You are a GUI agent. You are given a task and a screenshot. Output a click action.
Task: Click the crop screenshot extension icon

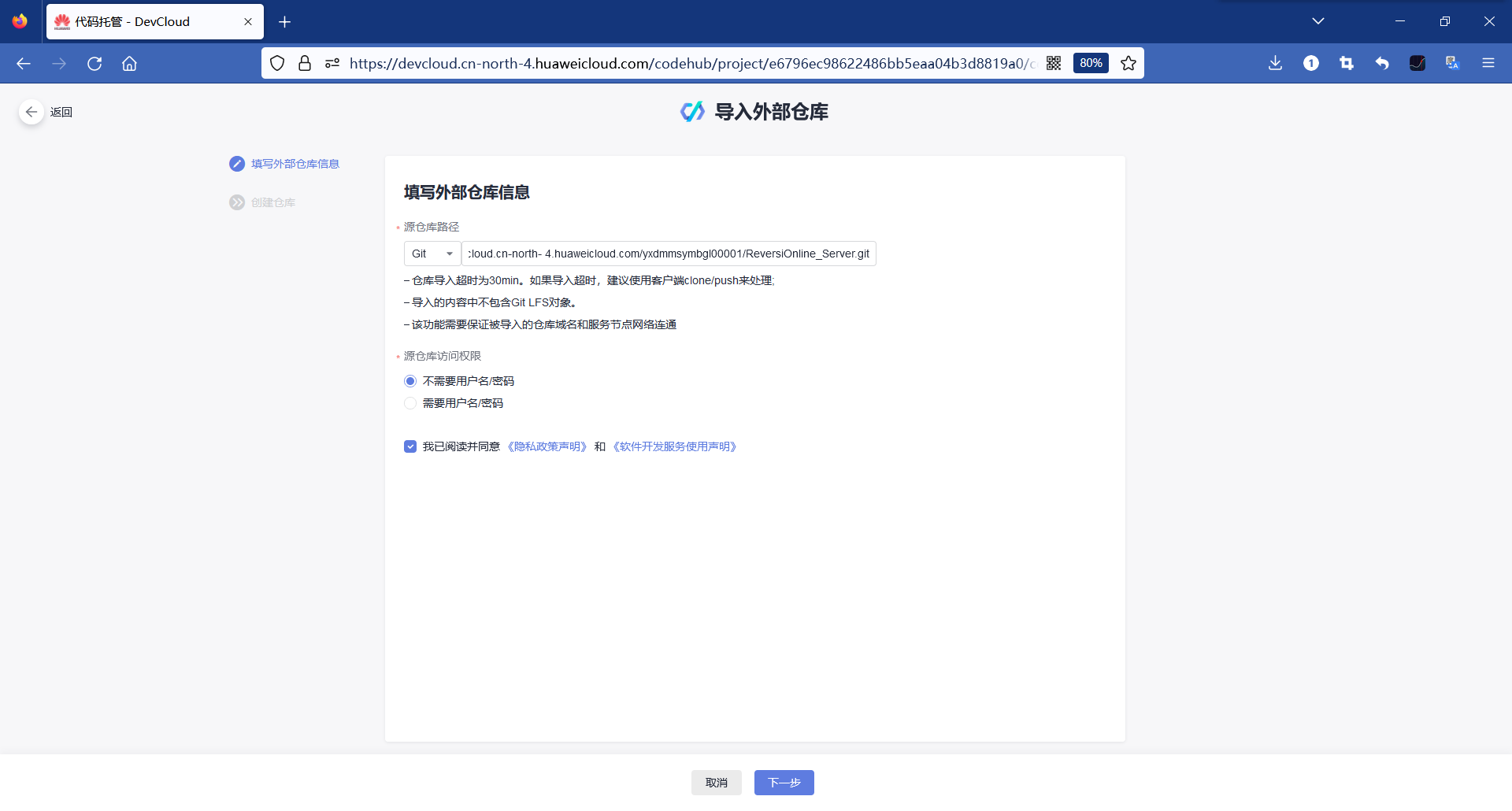1347,63
